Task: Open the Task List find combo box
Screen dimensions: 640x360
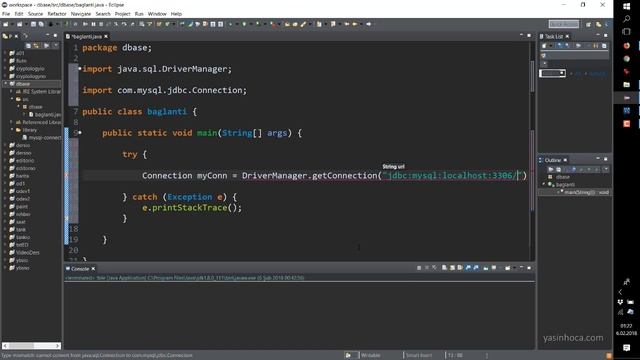Action: click(553, 73)
